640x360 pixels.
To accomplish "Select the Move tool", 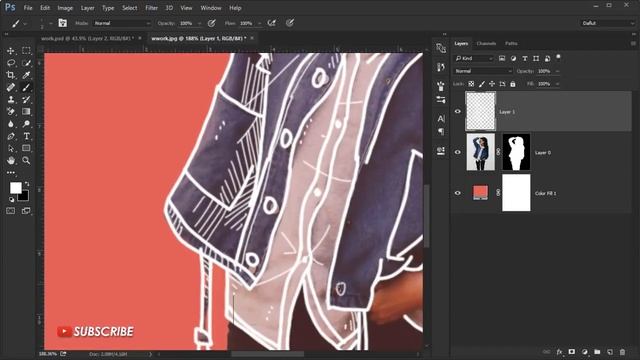I will (x=11, y=51).
